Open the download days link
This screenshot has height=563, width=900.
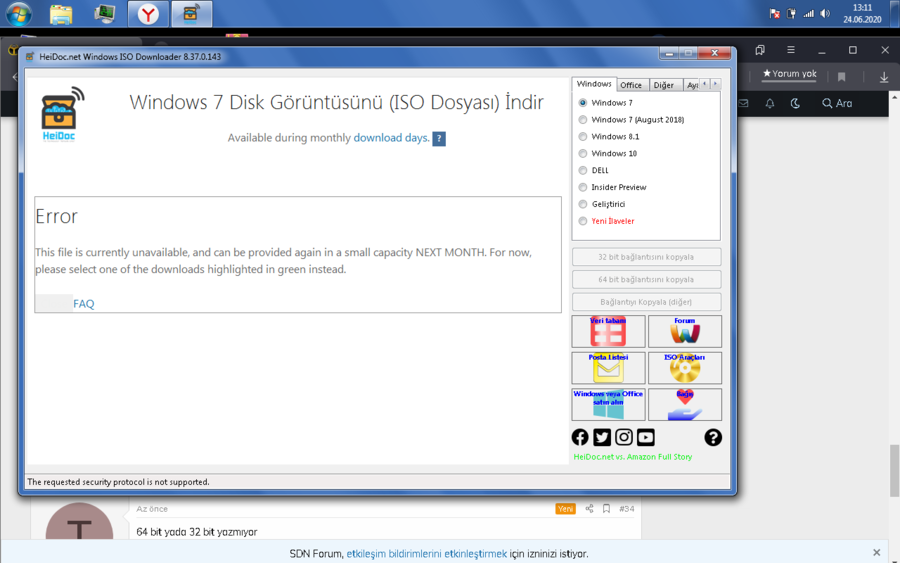390,138
